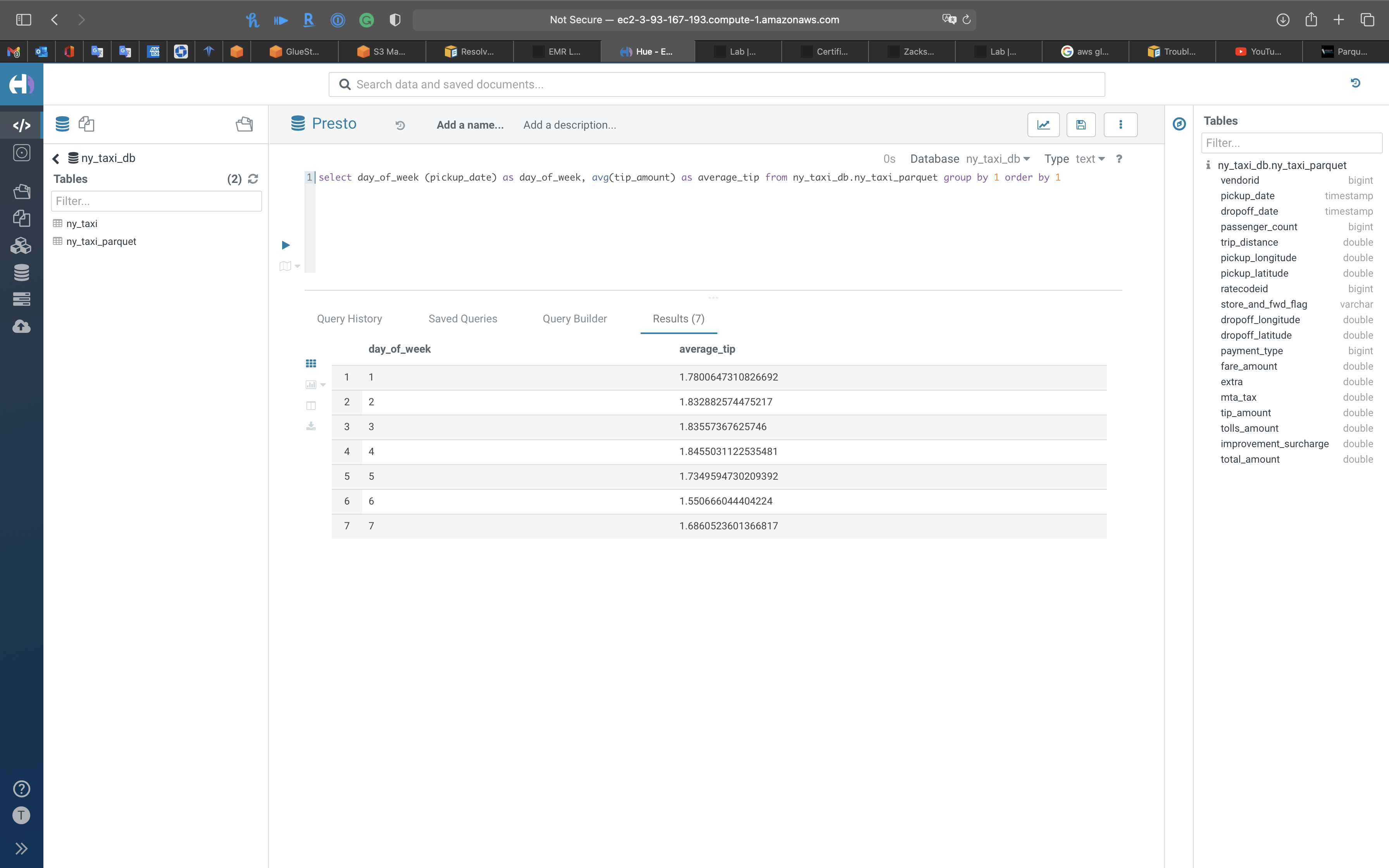
Task: Expand the bottom-left sidebar double chevron
Action: coord(21,849)
